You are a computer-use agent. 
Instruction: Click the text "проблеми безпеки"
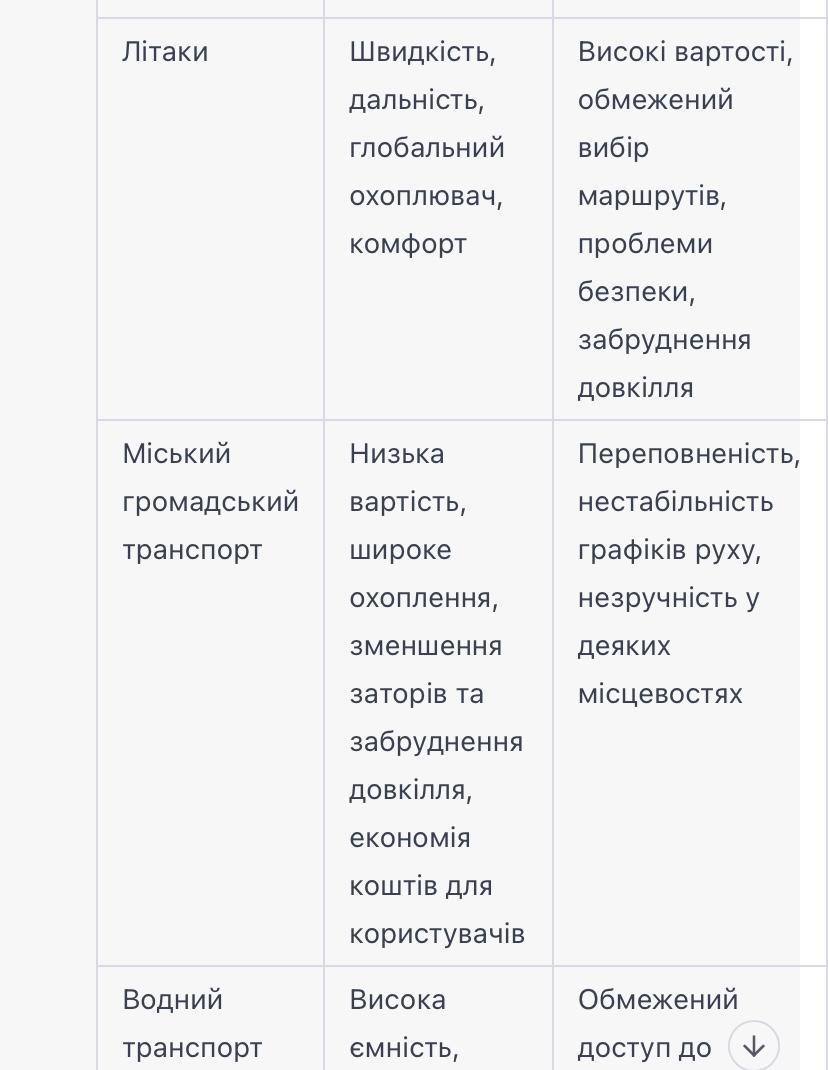coord(644,268)
